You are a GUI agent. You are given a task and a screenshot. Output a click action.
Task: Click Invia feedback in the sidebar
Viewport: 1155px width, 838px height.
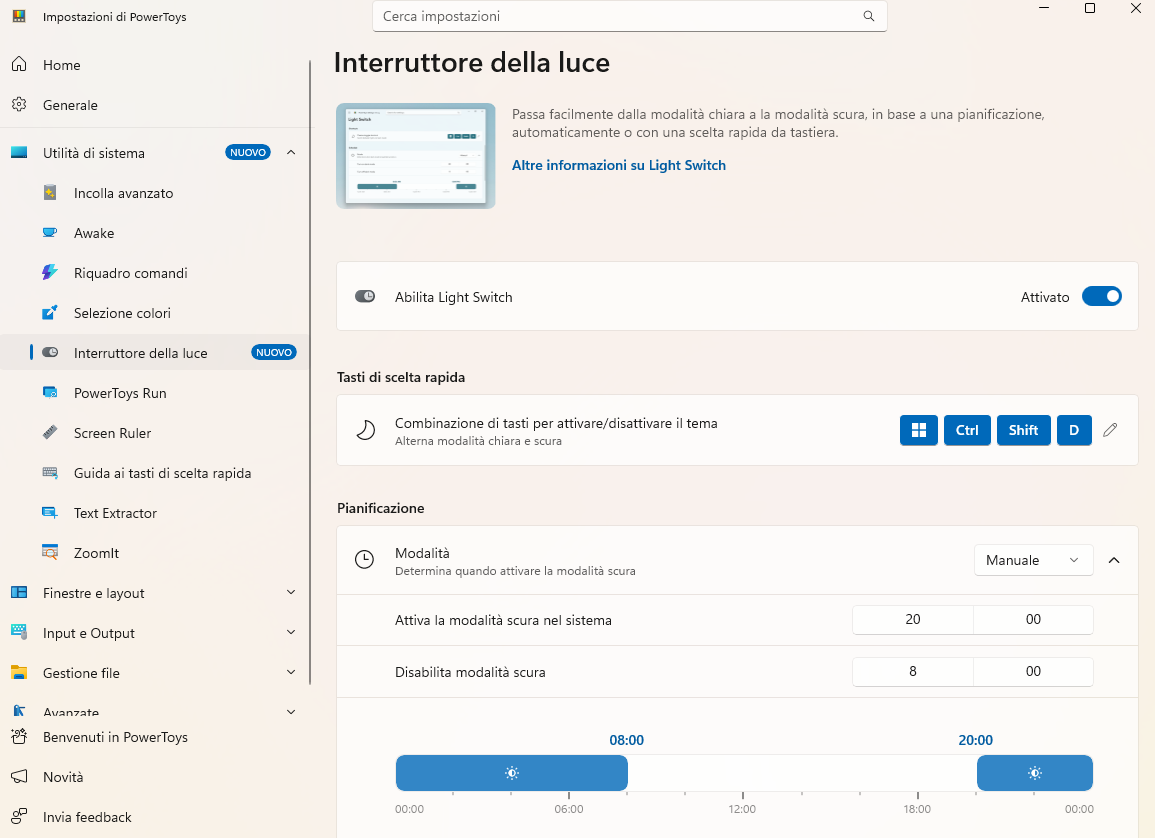87,817
